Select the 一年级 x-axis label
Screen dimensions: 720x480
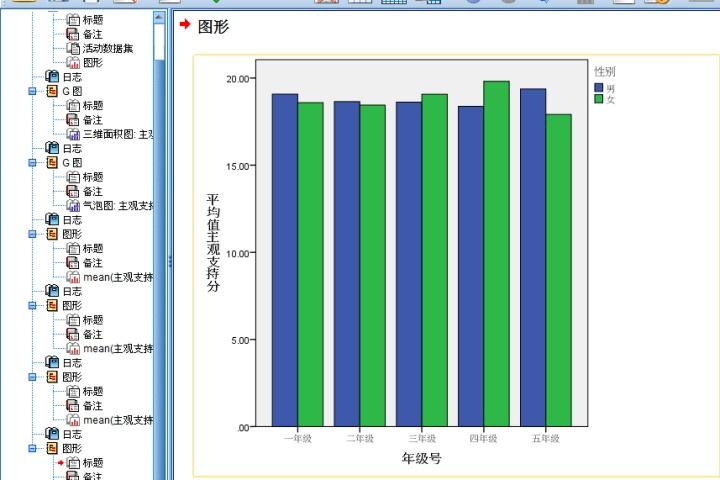click(x=298, y=438)
